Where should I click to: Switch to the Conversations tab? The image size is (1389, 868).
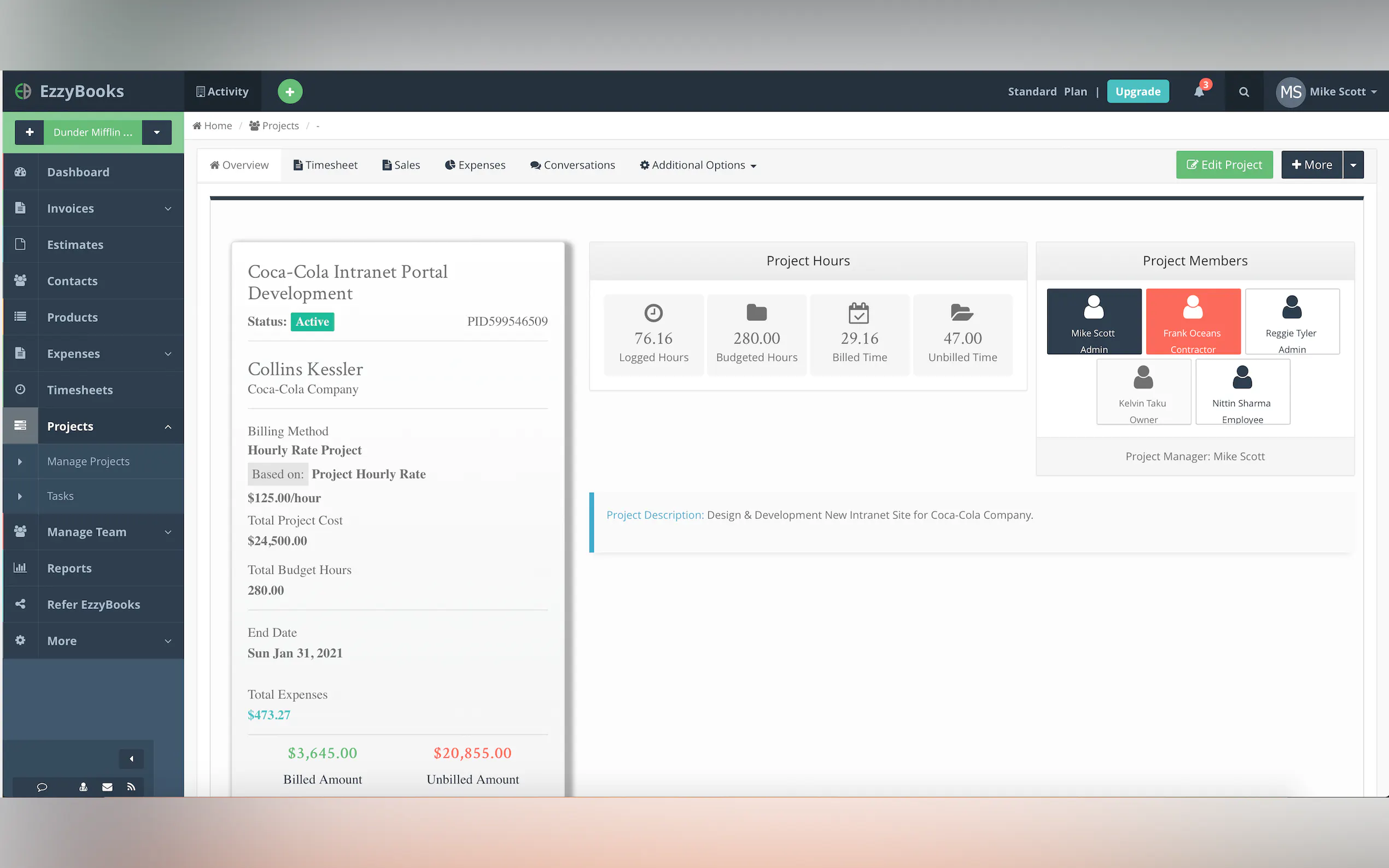(x=573, y=165)
